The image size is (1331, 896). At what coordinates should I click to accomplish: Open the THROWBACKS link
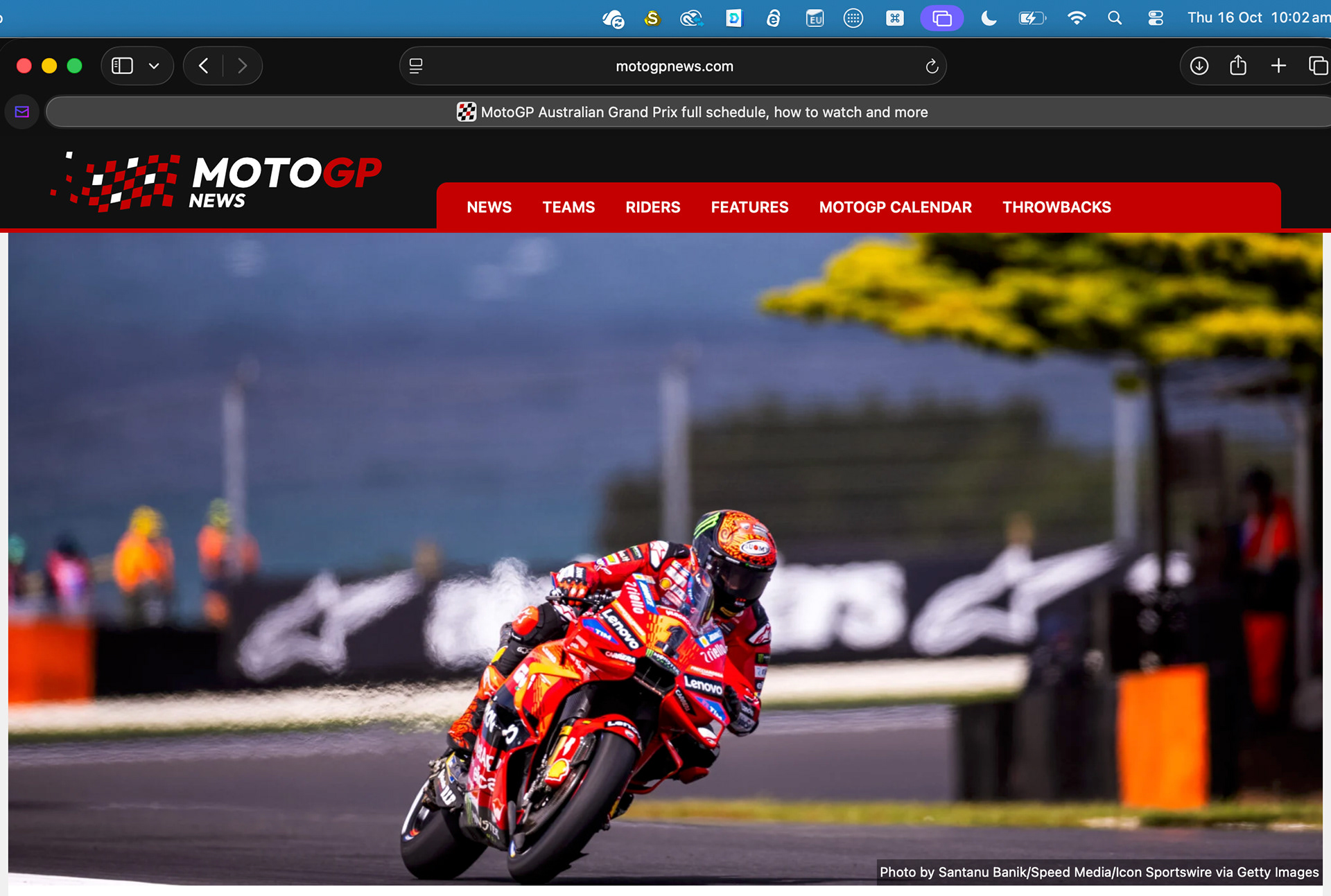pos(1056,207)
